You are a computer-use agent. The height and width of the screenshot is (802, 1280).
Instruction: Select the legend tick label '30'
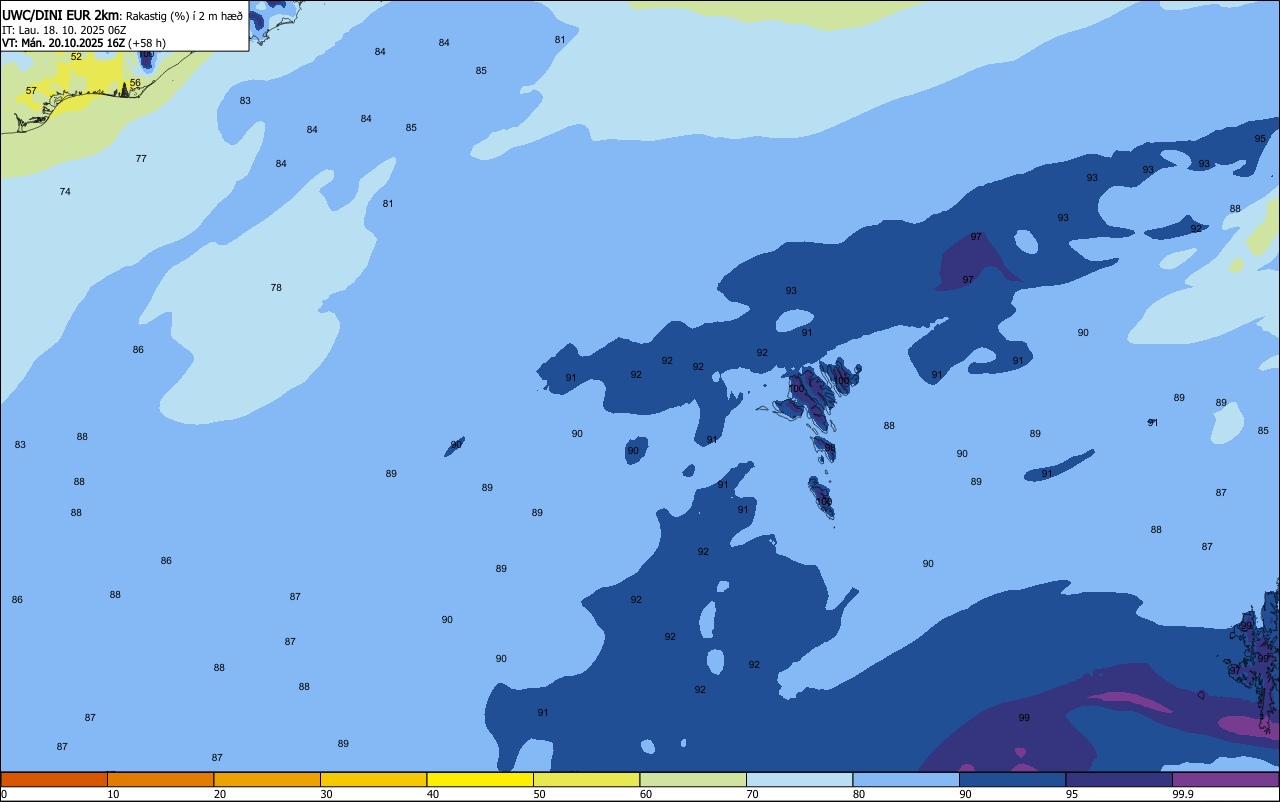click(326, 794)
